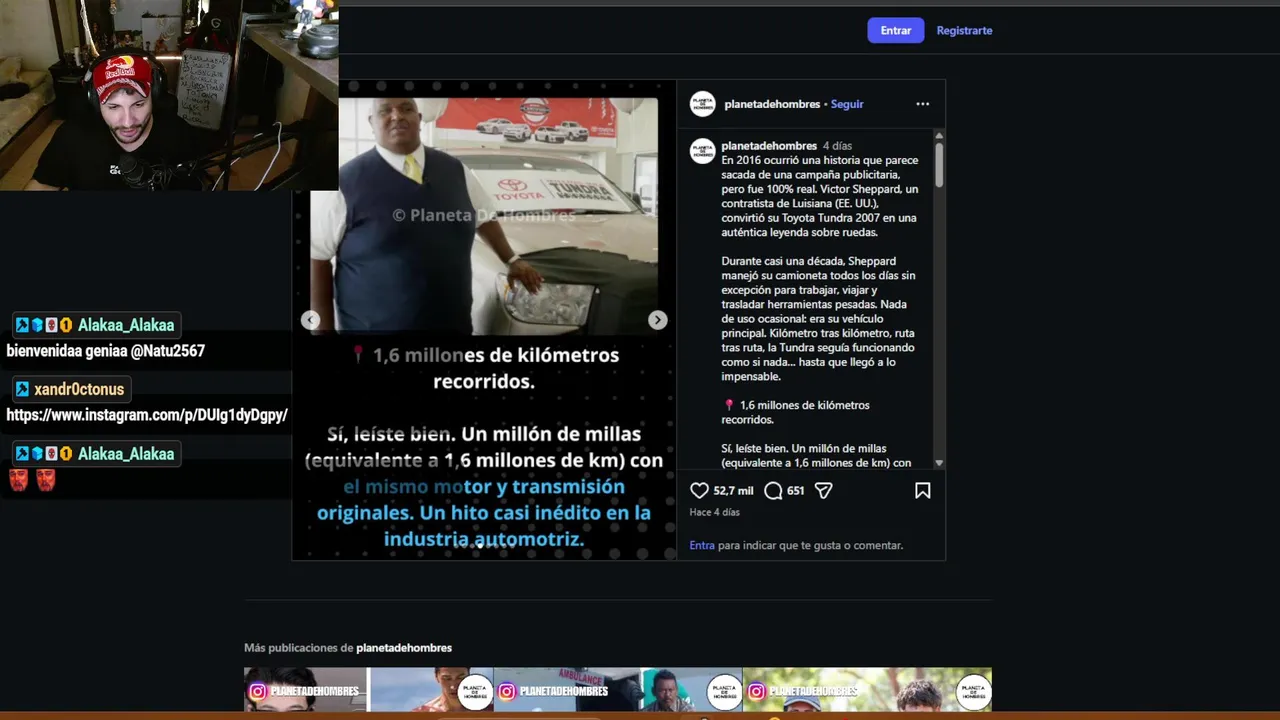
Task: Click xandr0ctonus username in chat
Action: click(79, 389)
